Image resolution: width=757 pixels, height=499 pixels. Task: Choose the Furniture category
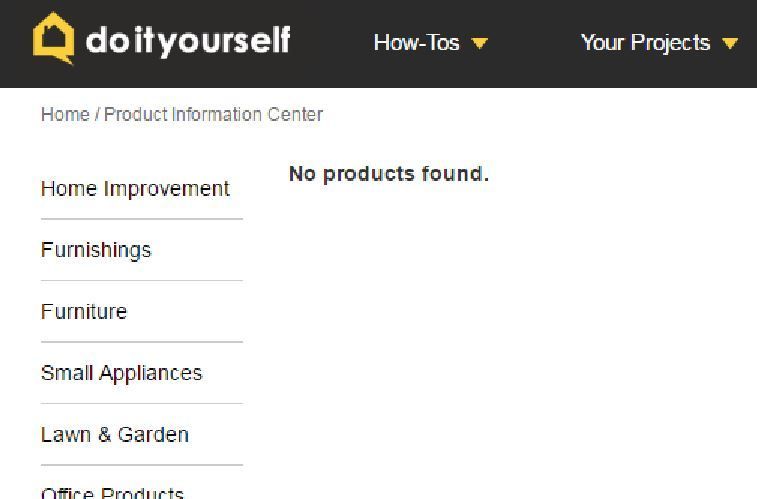coord(84,312)
